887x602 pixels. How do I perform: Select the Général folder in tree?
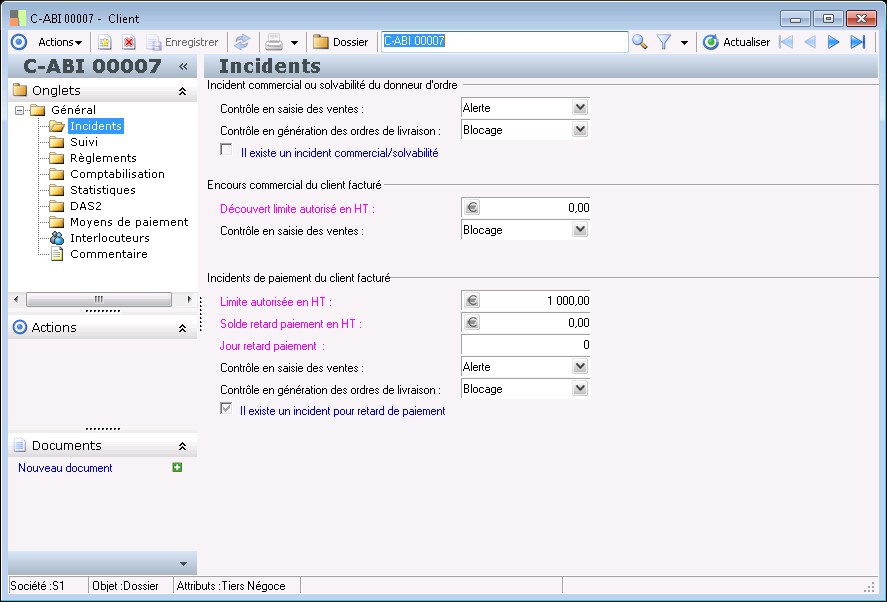pyautogui.click(x=73, y=110)
